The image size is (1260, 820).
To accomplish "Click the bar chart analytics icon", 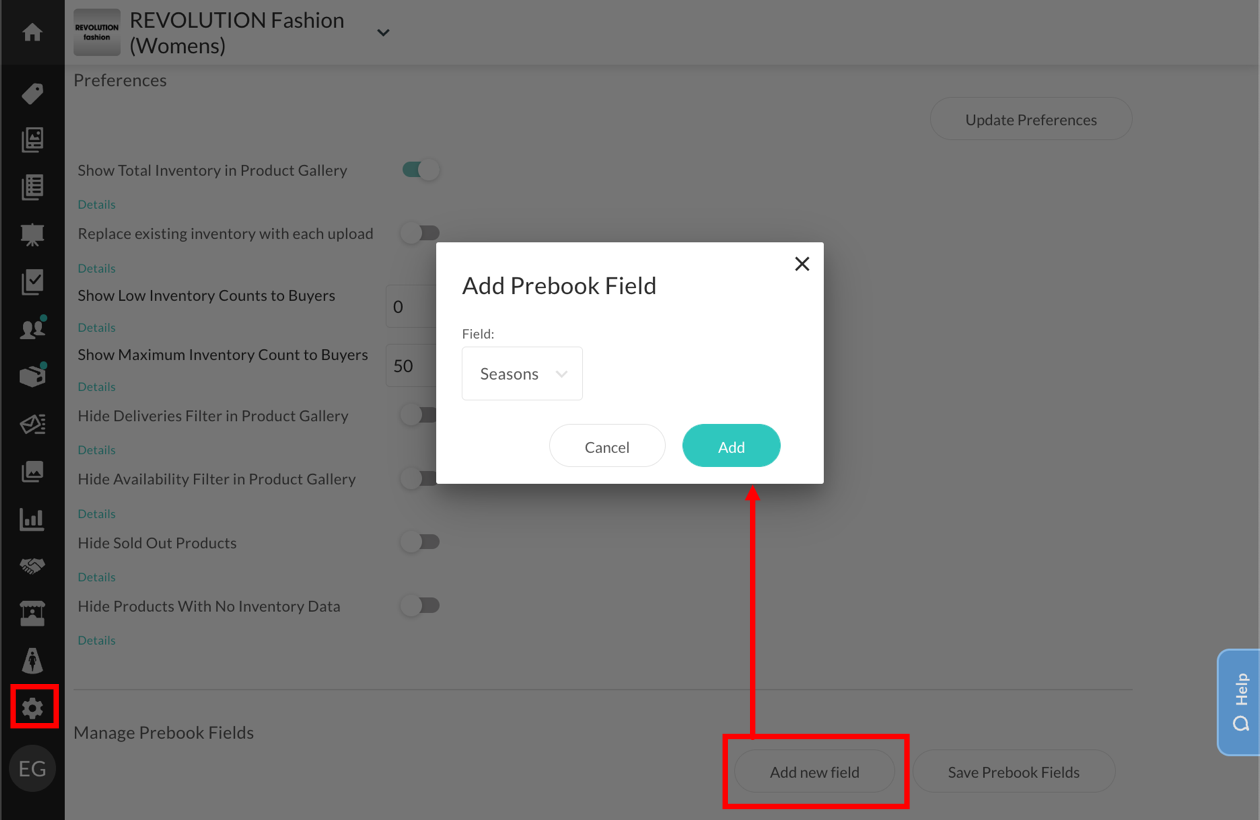I will (x=32, y=519).
